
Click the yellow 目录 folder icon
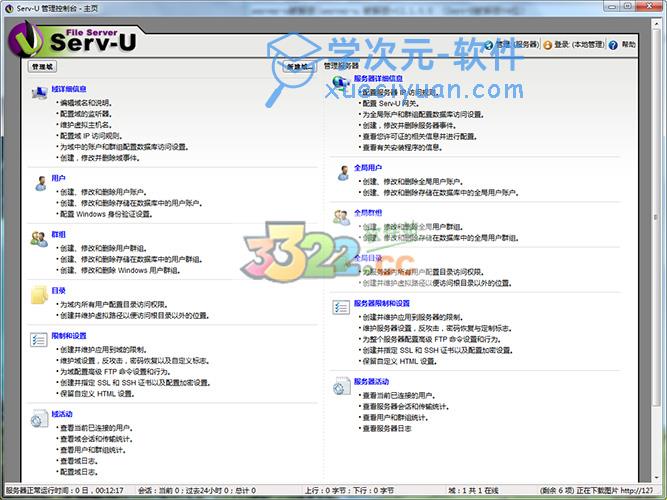(x=39, y=295)
